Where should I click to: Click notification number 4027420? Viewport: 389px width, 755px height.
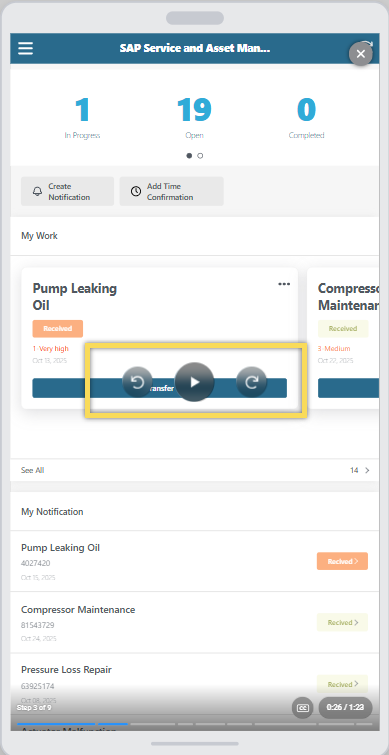tap(36, 563)
